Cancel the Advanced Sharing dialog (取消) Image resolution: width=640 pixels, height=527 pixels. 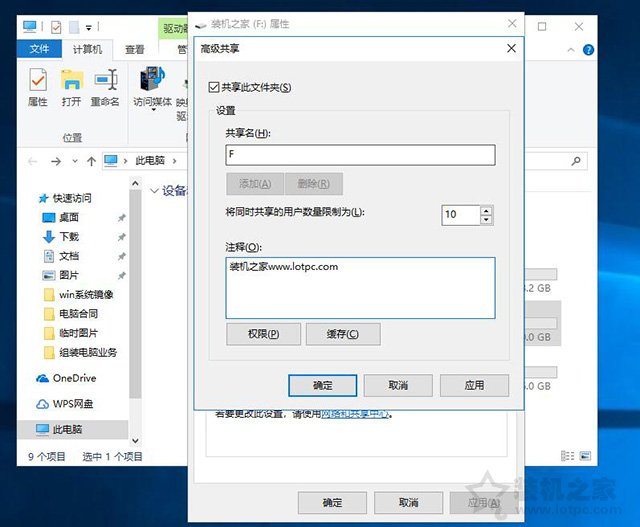tap(398, 385)
